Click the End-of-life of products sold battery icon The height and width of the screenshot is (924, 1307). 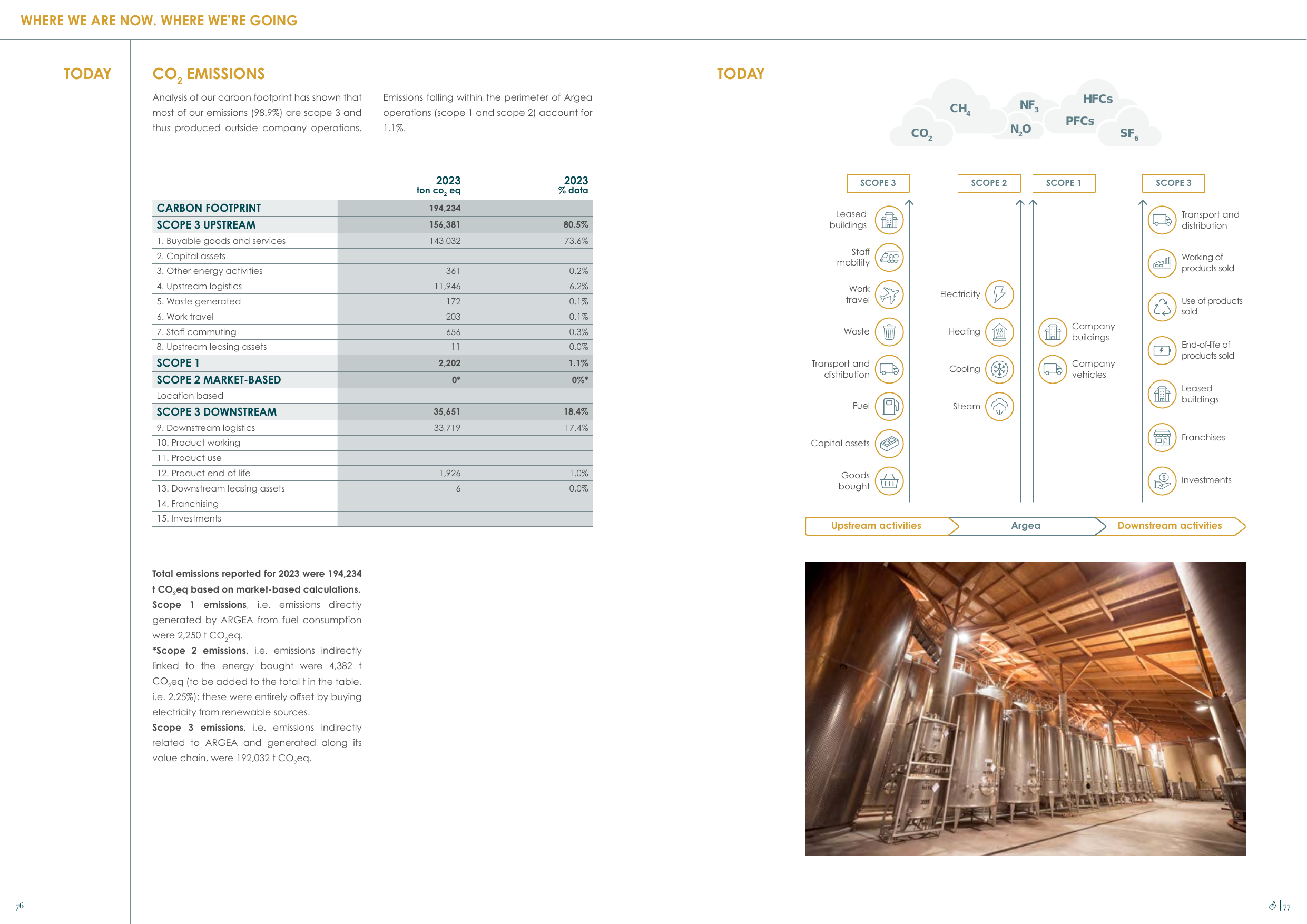coord(1162,350)
